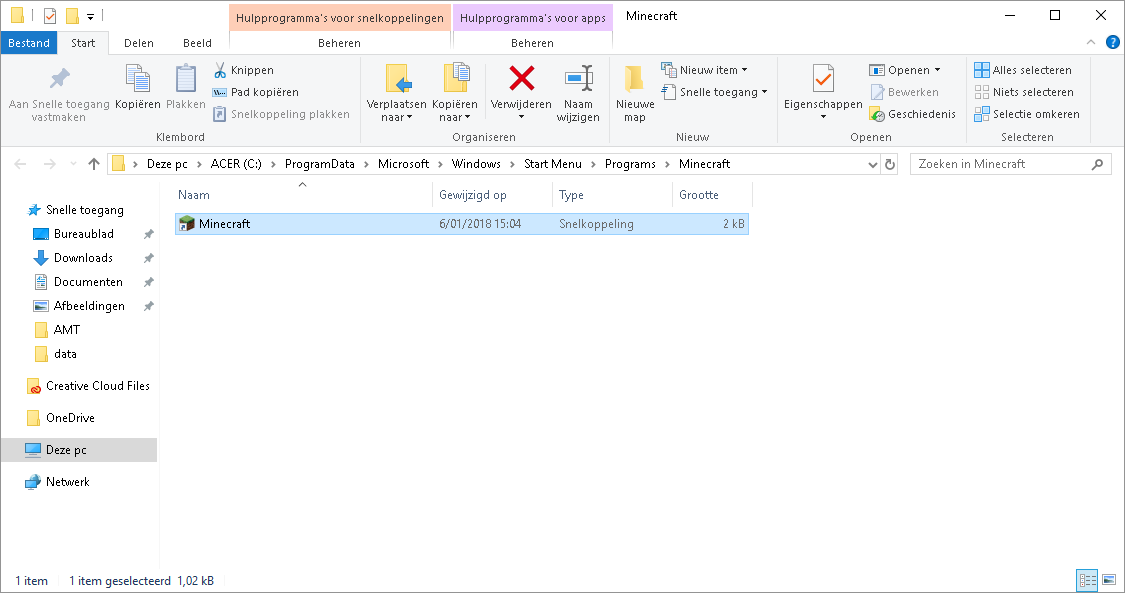
Task: Open Kopiëren naar menu
Action: pyautogui.click(x=455, y=93)
